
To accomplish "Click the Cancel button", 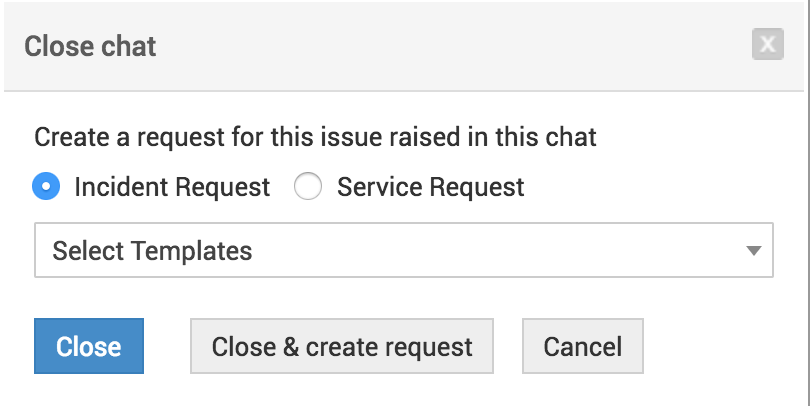I will click(583, 347).
